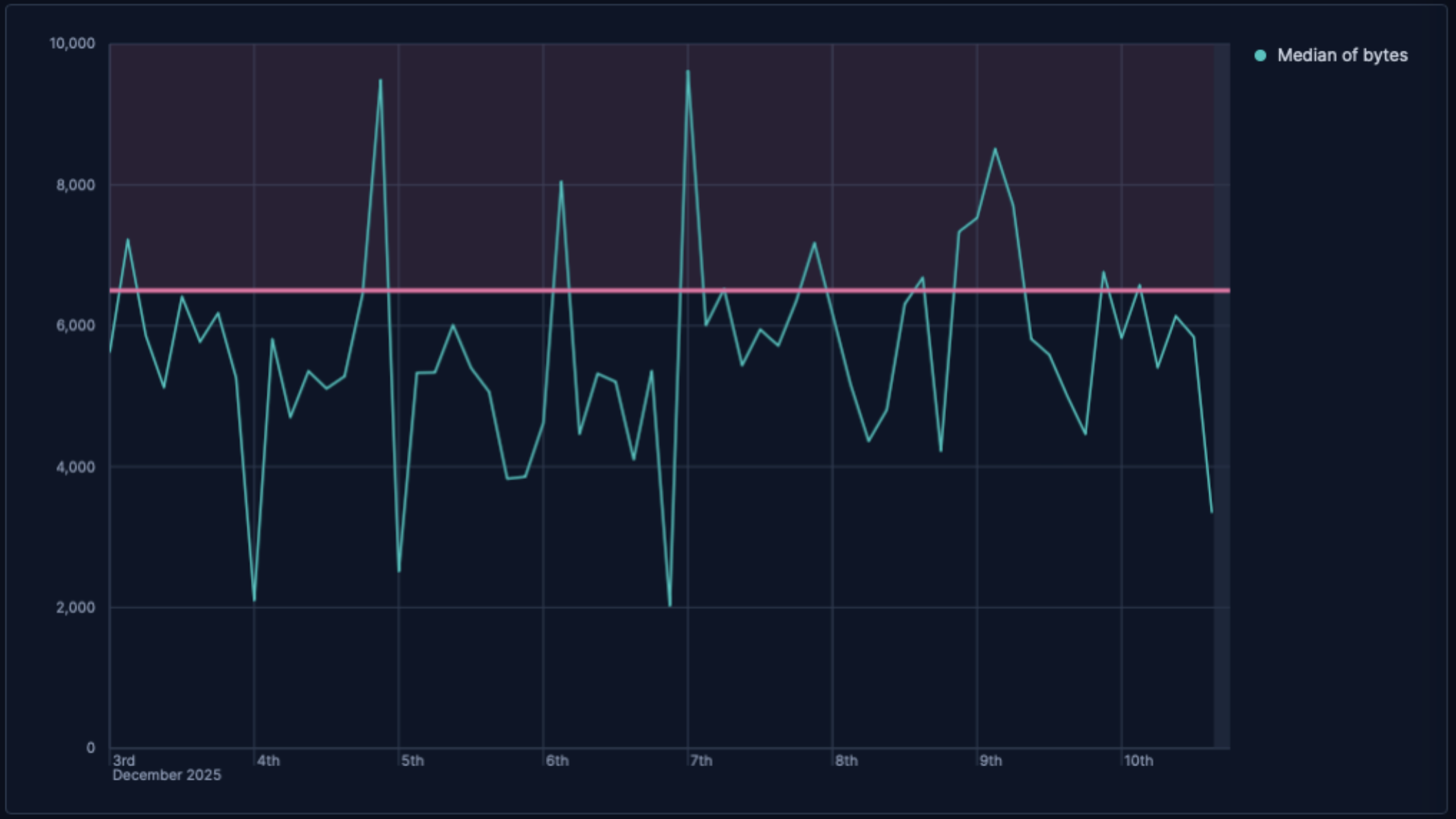
Task: Click the highest spike near December 7th
Action: (x=687, y=71)
